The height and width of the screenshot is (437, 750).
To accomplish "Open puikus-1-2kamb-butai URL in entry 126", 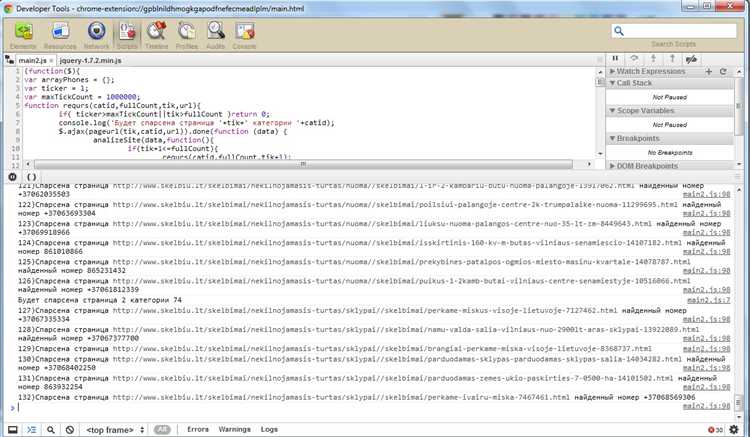I will pyautogui.click(x=401, y=281).
